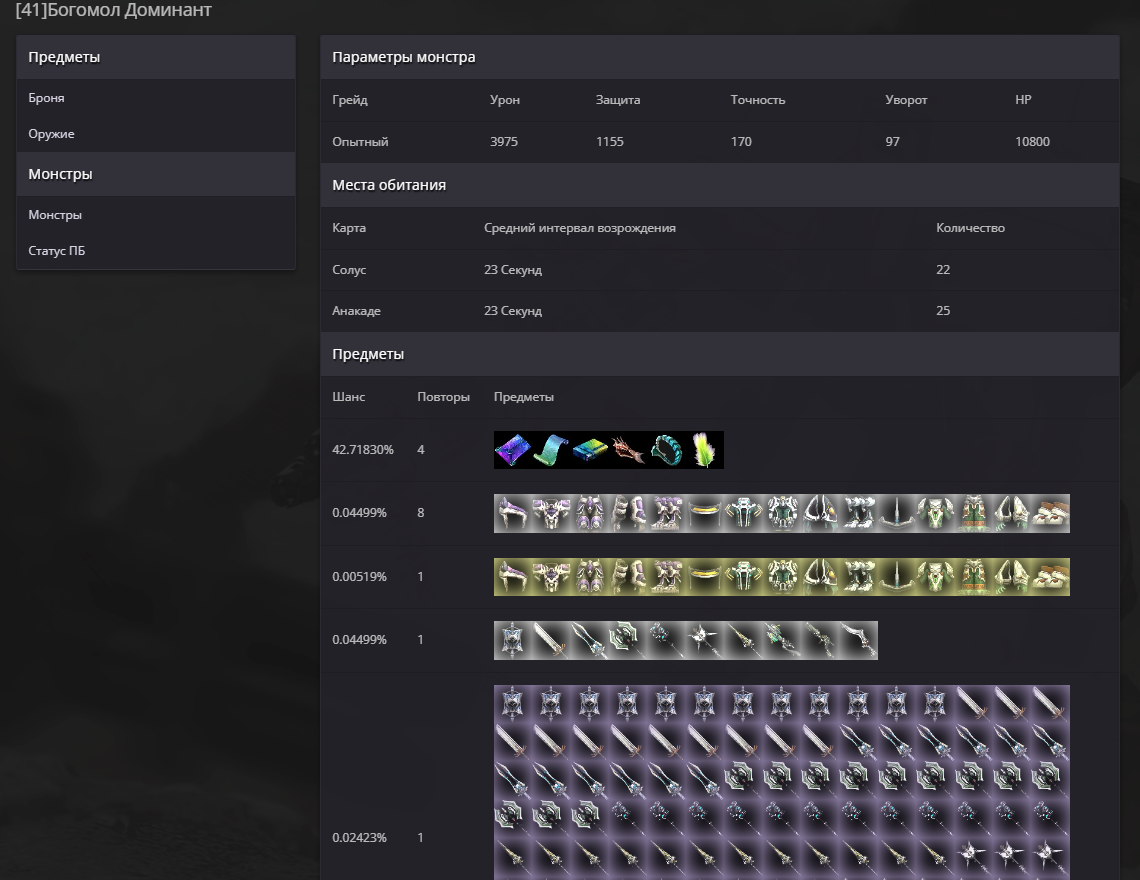
Task: Open the red claw item icon
Action: click(628, 450)
